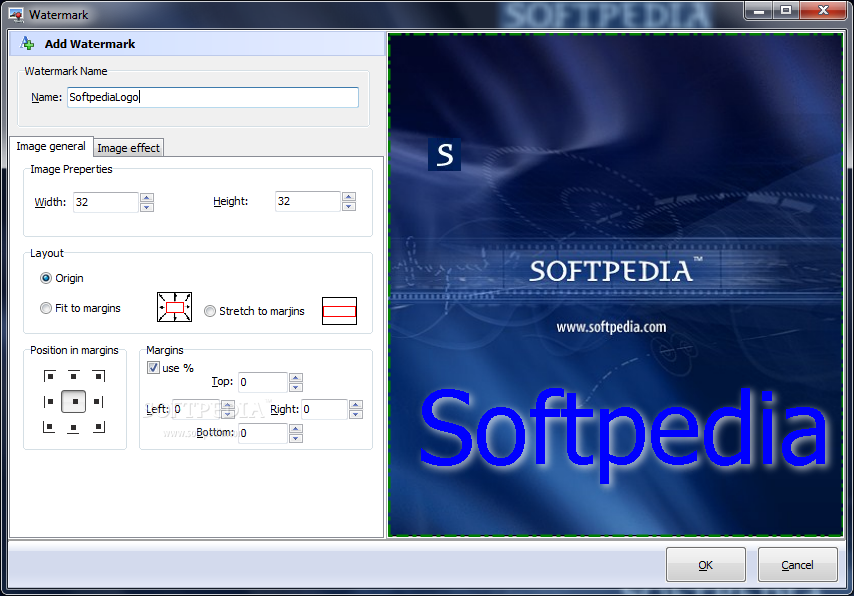Image resolution: width=854 pixels, height=596 pixels.
Task: Increase the Left margin value
Action: tap(228, 405)
